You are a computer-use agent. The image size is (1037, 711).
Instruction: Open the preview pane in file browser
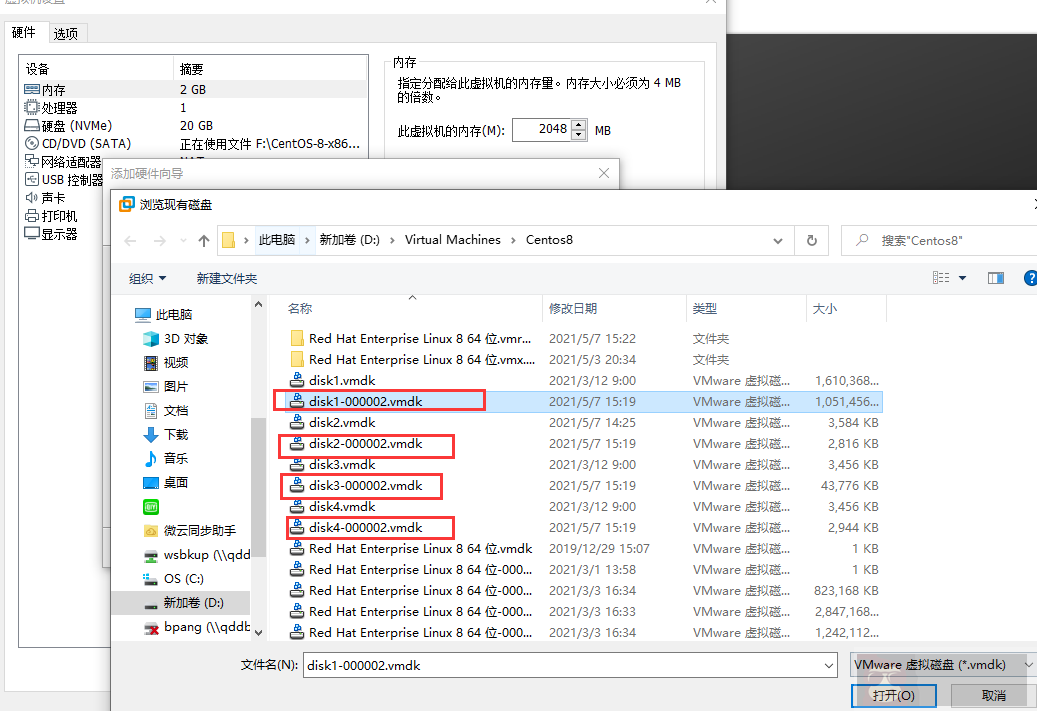(x=995, y=278)
